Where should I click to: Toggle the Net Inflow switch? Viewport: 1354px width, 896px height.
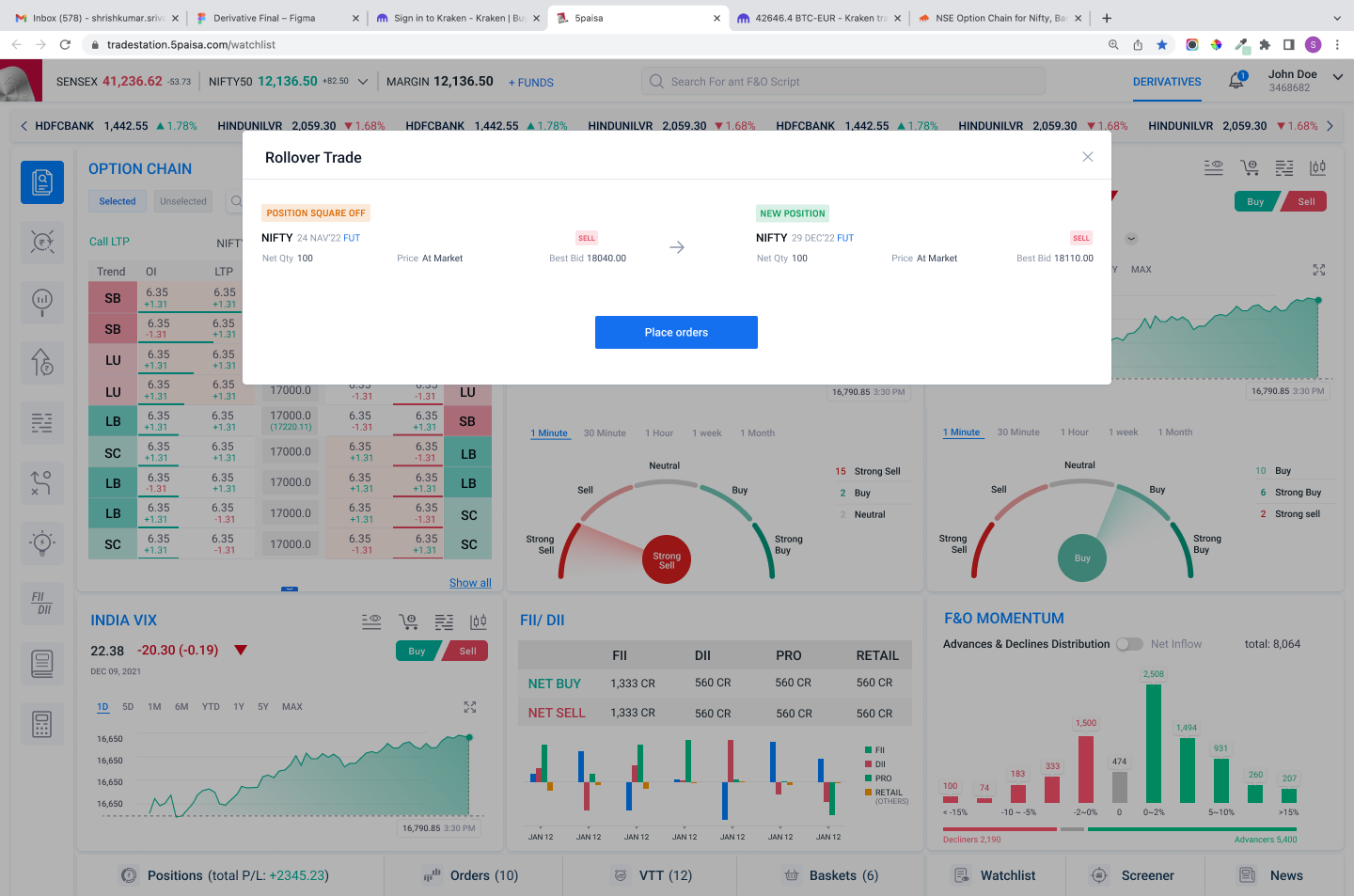(1129, 644)
